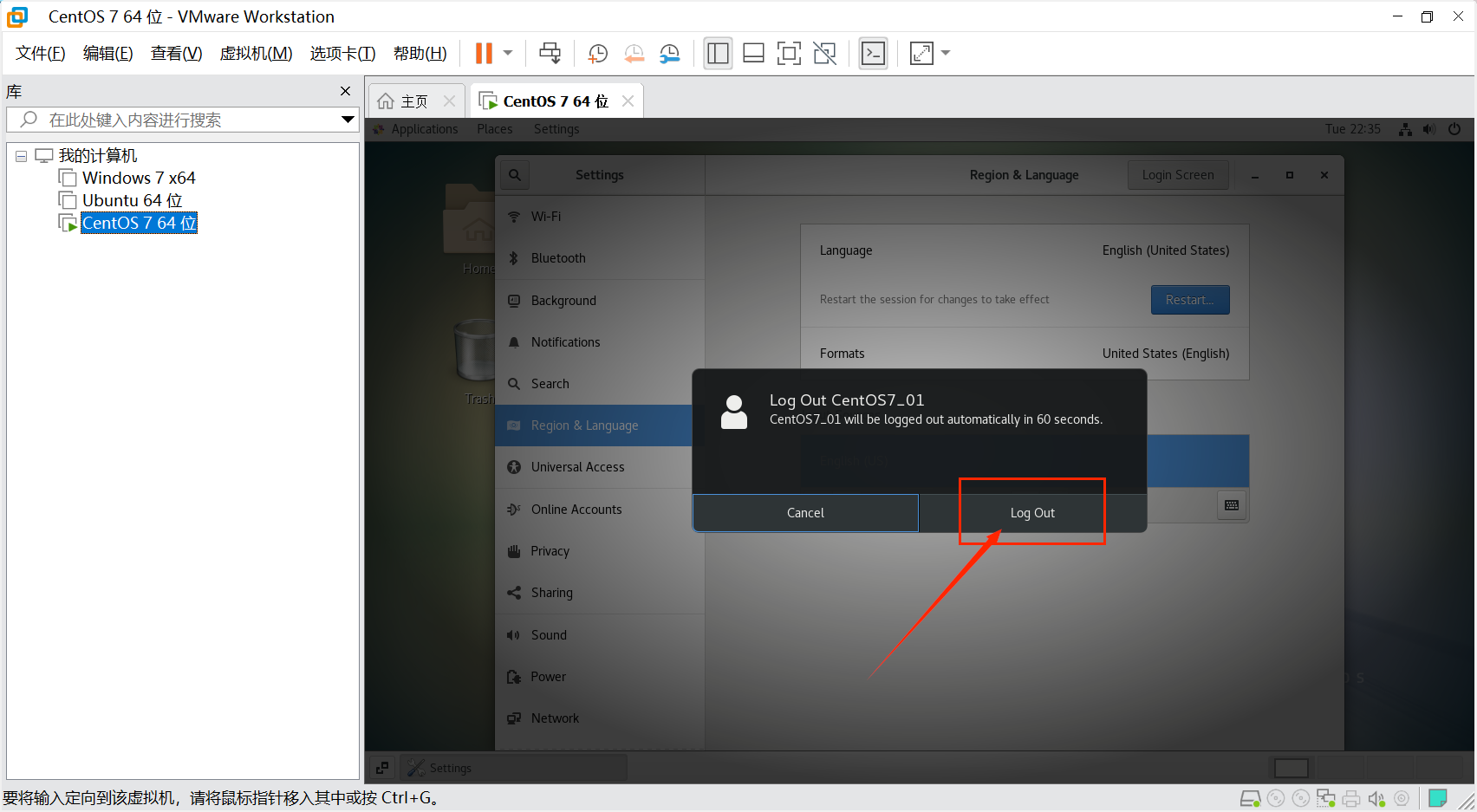Click the VMware sound card status icon
Image resolution: width=1477 pixels, height=812 pixels.
pos(1376,798)
